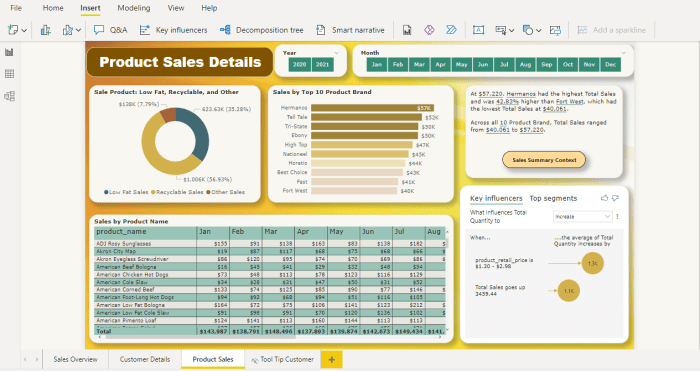This screenshot has height=371, width=700.
Task: Click the Paginated report icon
Action: point(407,30)
